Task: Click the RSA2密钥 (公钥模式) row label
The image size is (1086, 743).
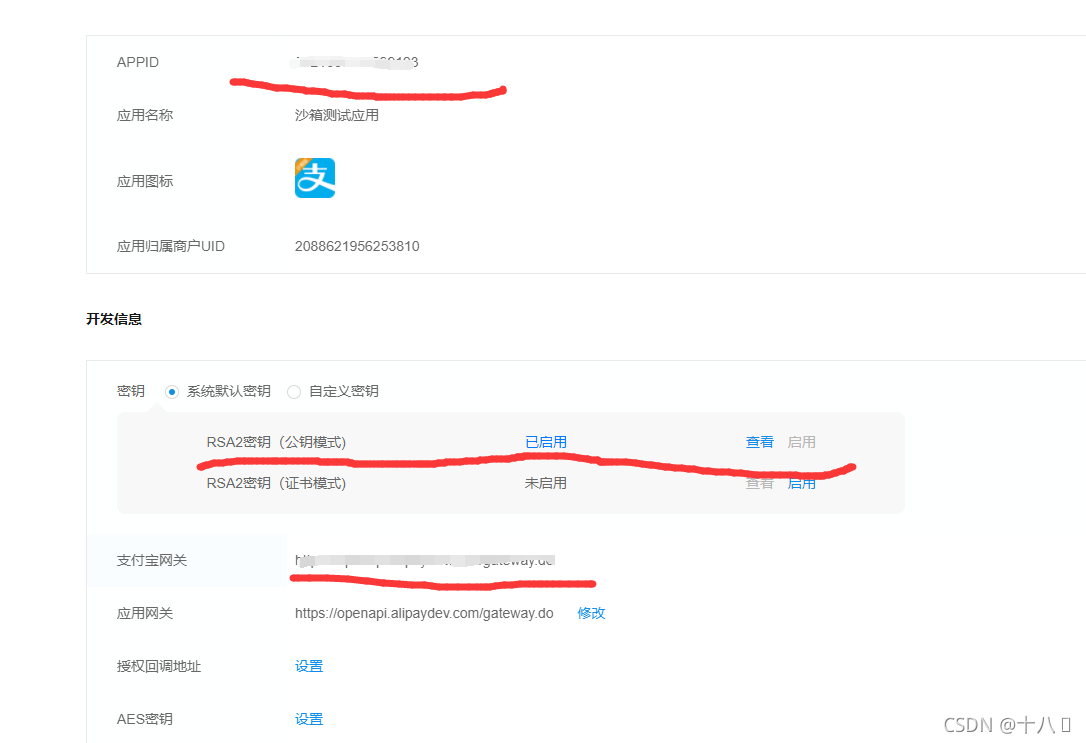Action: point(276,442)
